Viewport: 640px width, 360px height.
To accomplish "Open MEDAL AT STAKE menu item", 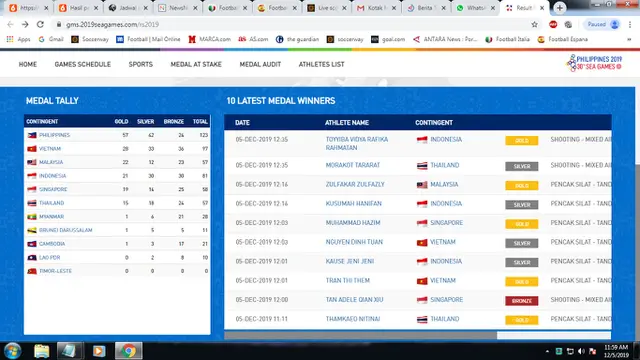I will coord(196,64).
